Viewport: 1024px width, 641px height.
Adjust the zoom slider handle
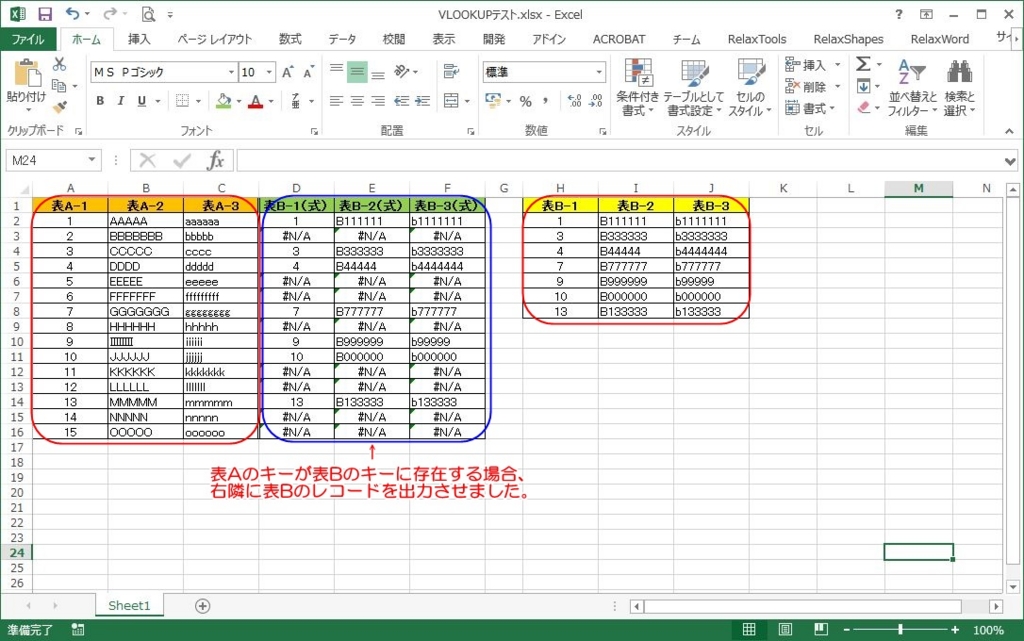point(901,629)
